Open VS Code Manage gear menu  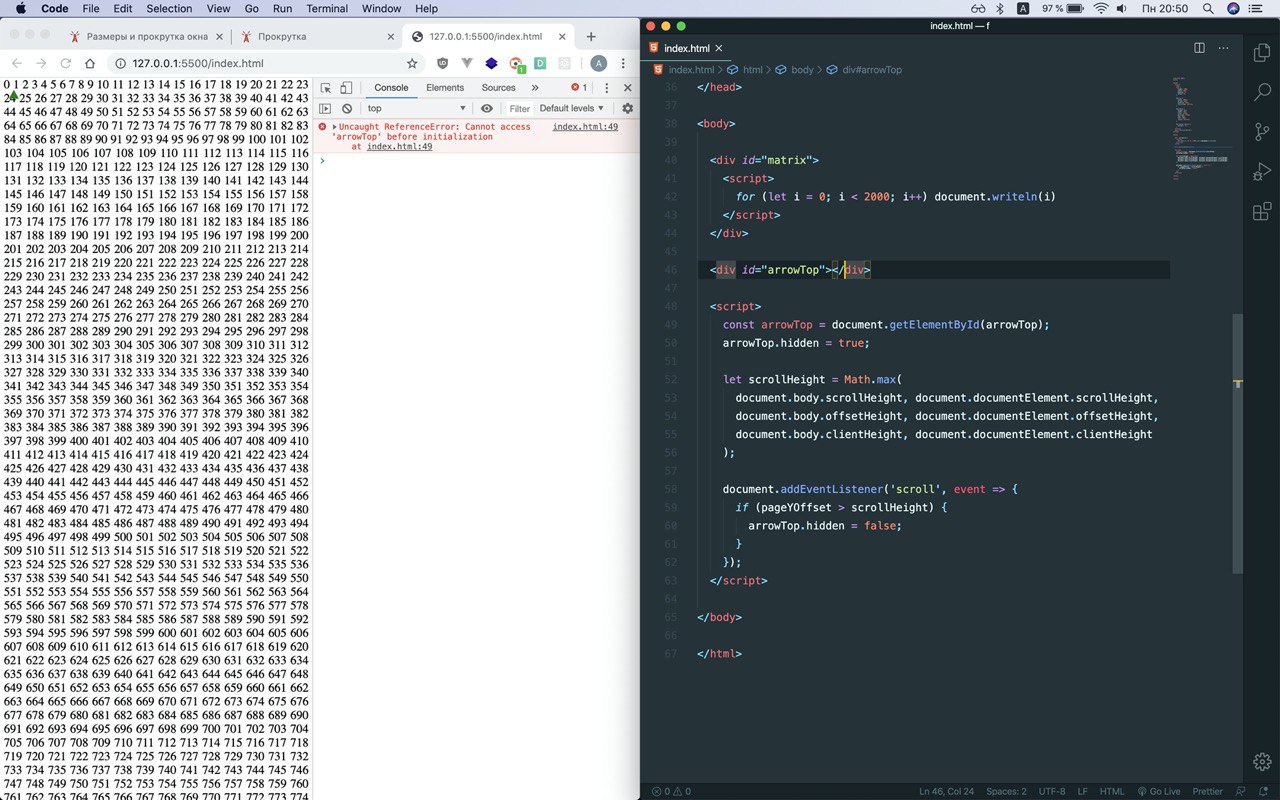pyautogui.click(x=1261, y=762)
